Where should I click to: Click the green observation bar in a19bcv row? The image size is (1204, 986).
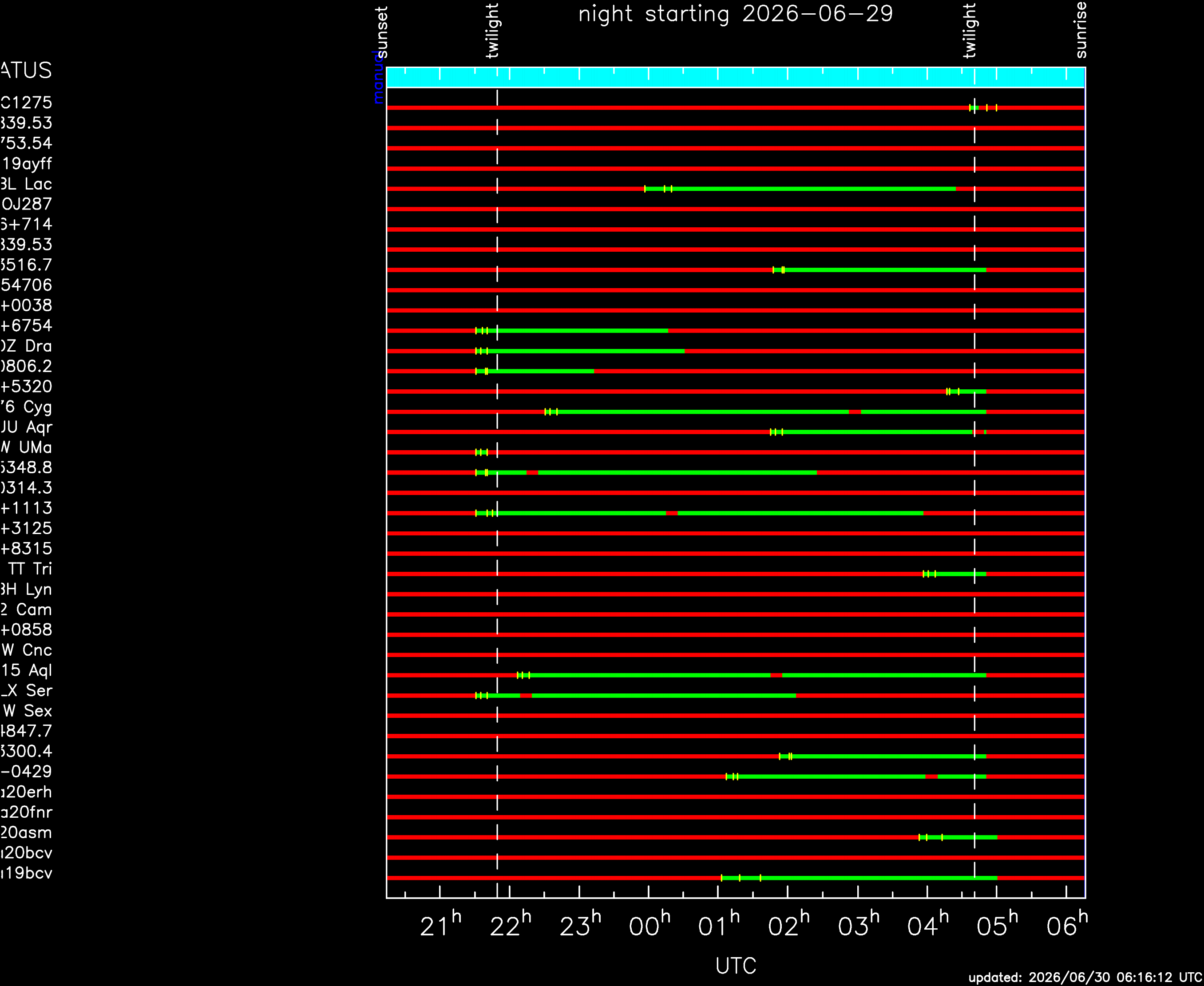point(859,878)
